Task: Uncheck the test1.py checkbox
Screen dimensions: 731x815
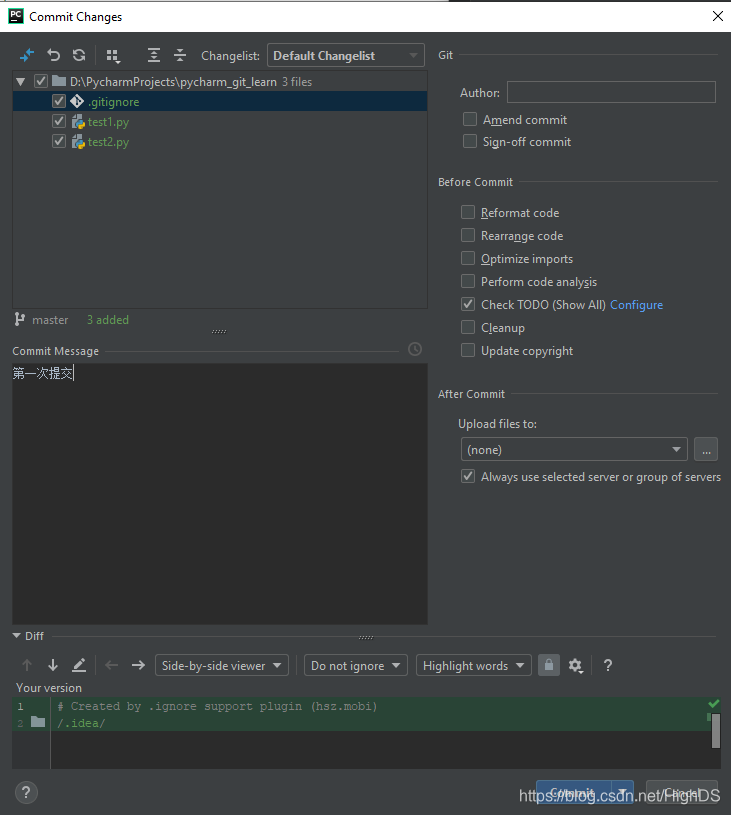Action: click(x=59, y=122)
